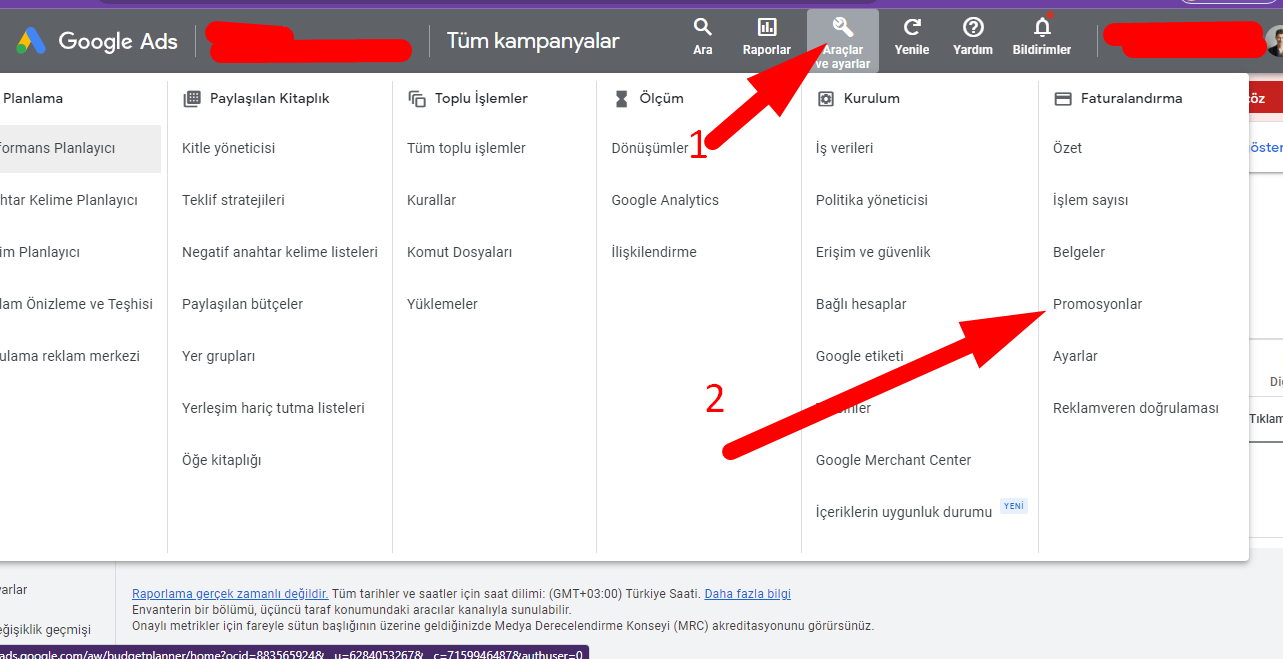Click the Tıklam column header

click(1266, 420)
